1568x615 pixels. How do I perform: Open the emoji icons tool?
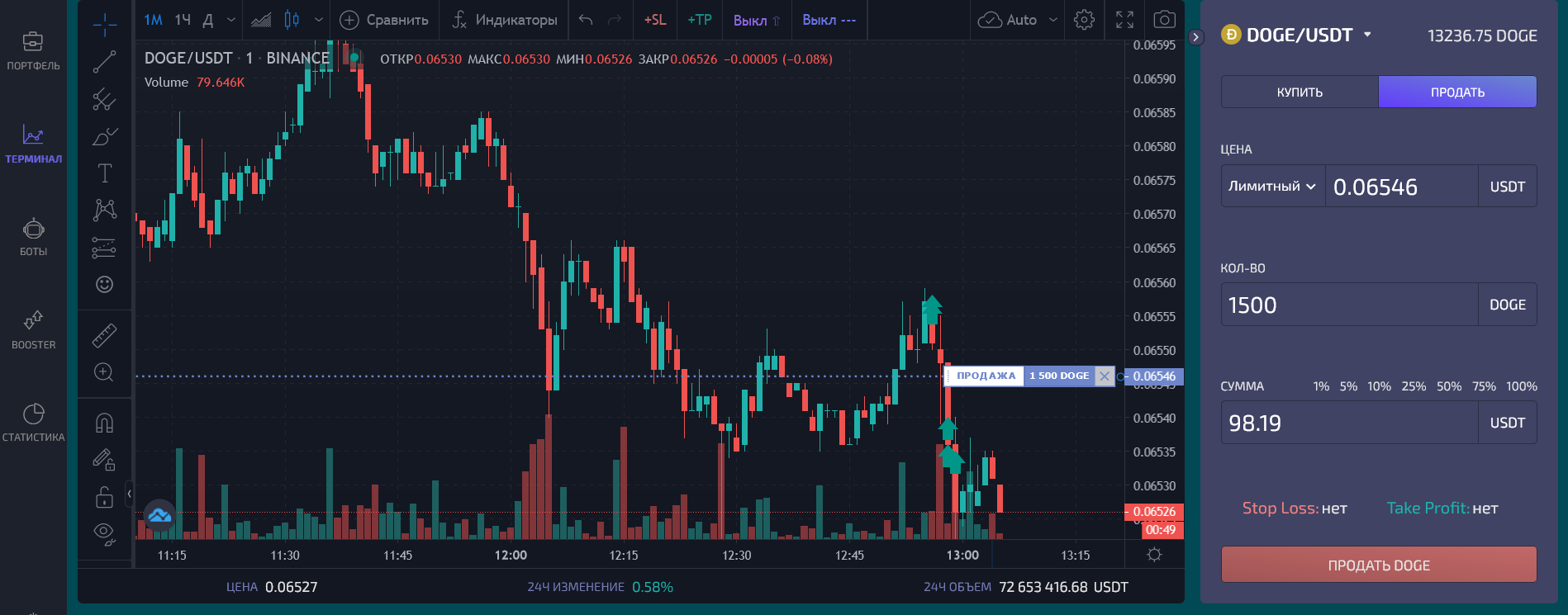pyautogui.click(x=104, y=284)
